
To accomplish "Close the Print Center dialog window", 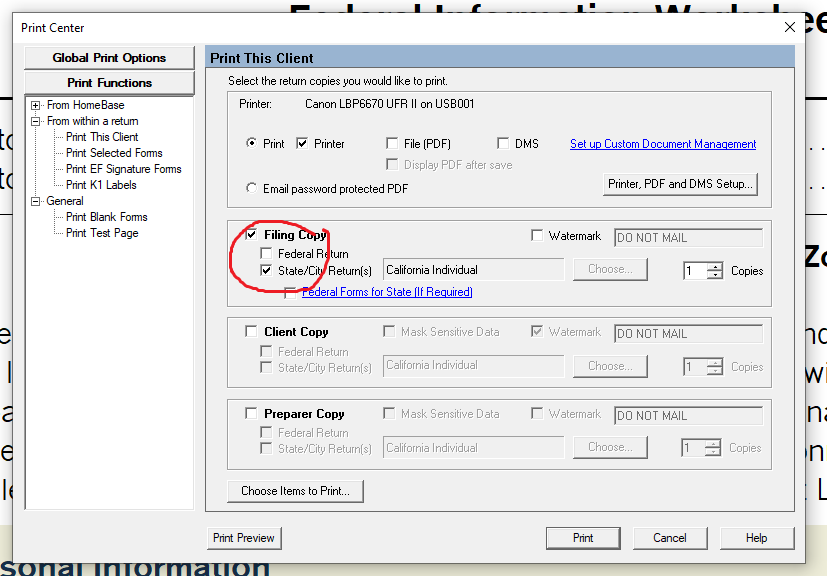I will tap(789, 28).
